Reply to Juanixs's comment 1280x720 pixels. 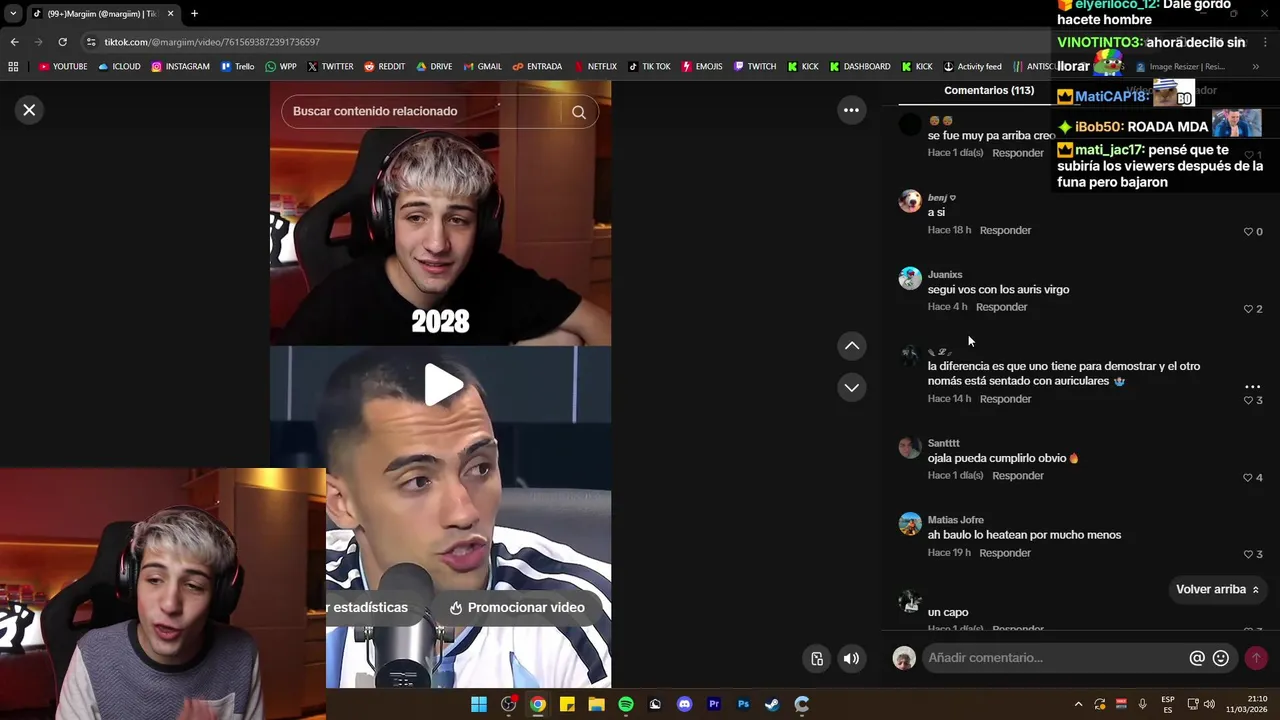coord(1001,307)
